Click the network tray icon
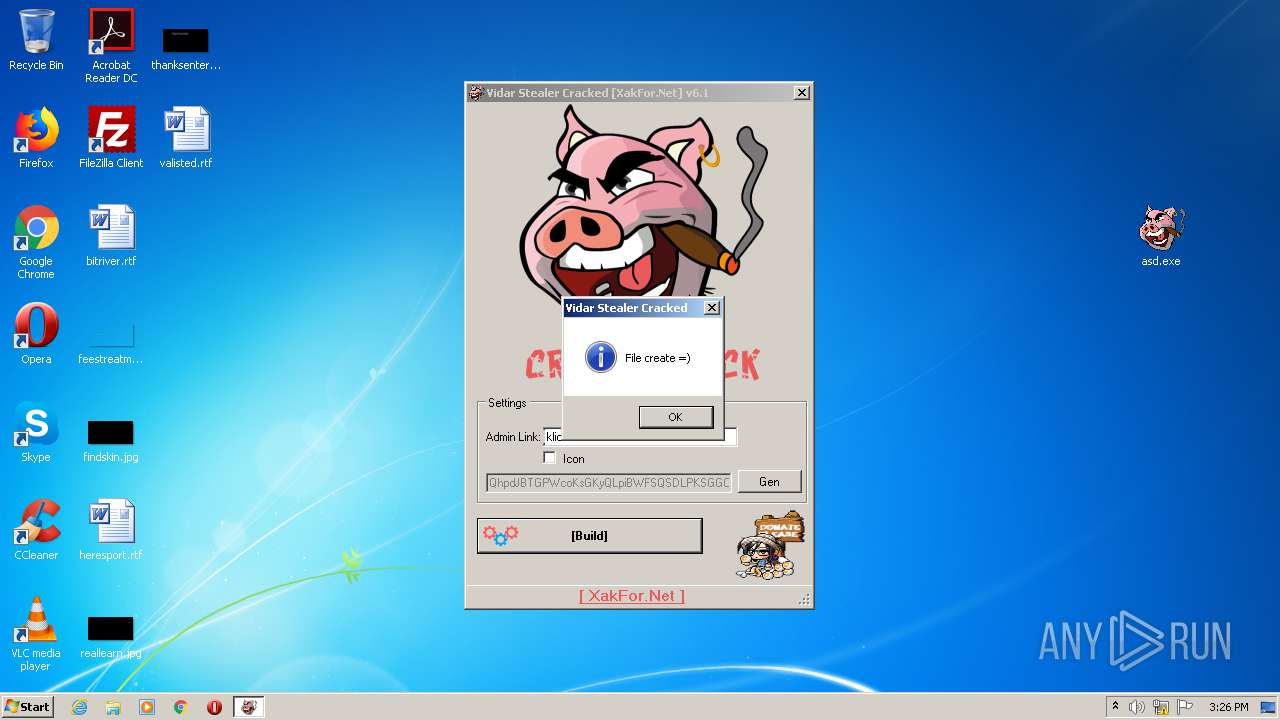The height and width of the screenshot is (720, 1280). (1161, 707)
